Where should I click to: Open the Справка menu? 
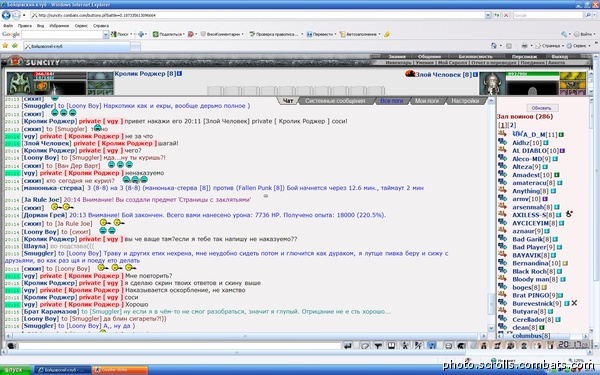point(101,26)
